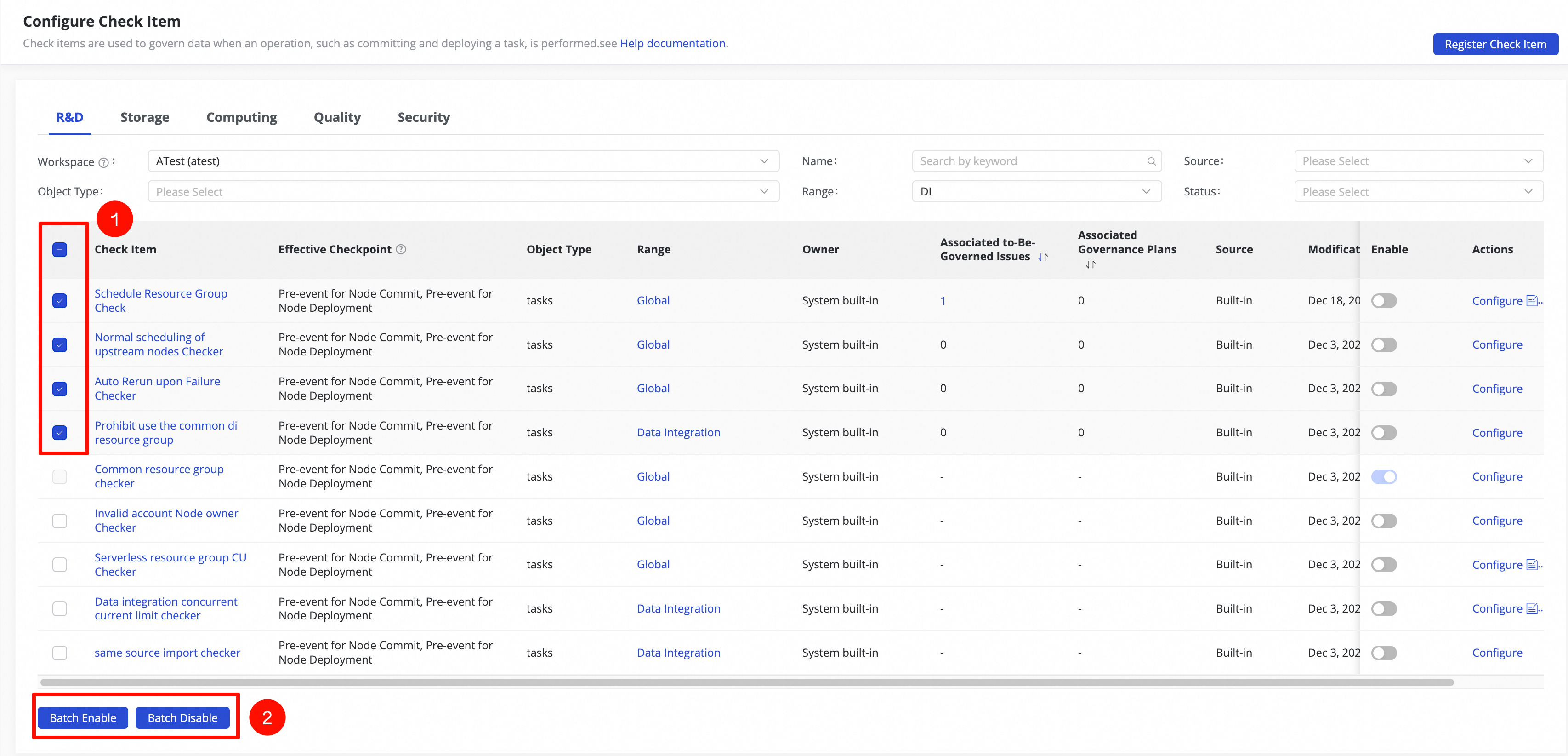This screenshot has width=1568, height=756.
Task: Click the horizontal table scrollbar
Action: [x=747, y=682]
